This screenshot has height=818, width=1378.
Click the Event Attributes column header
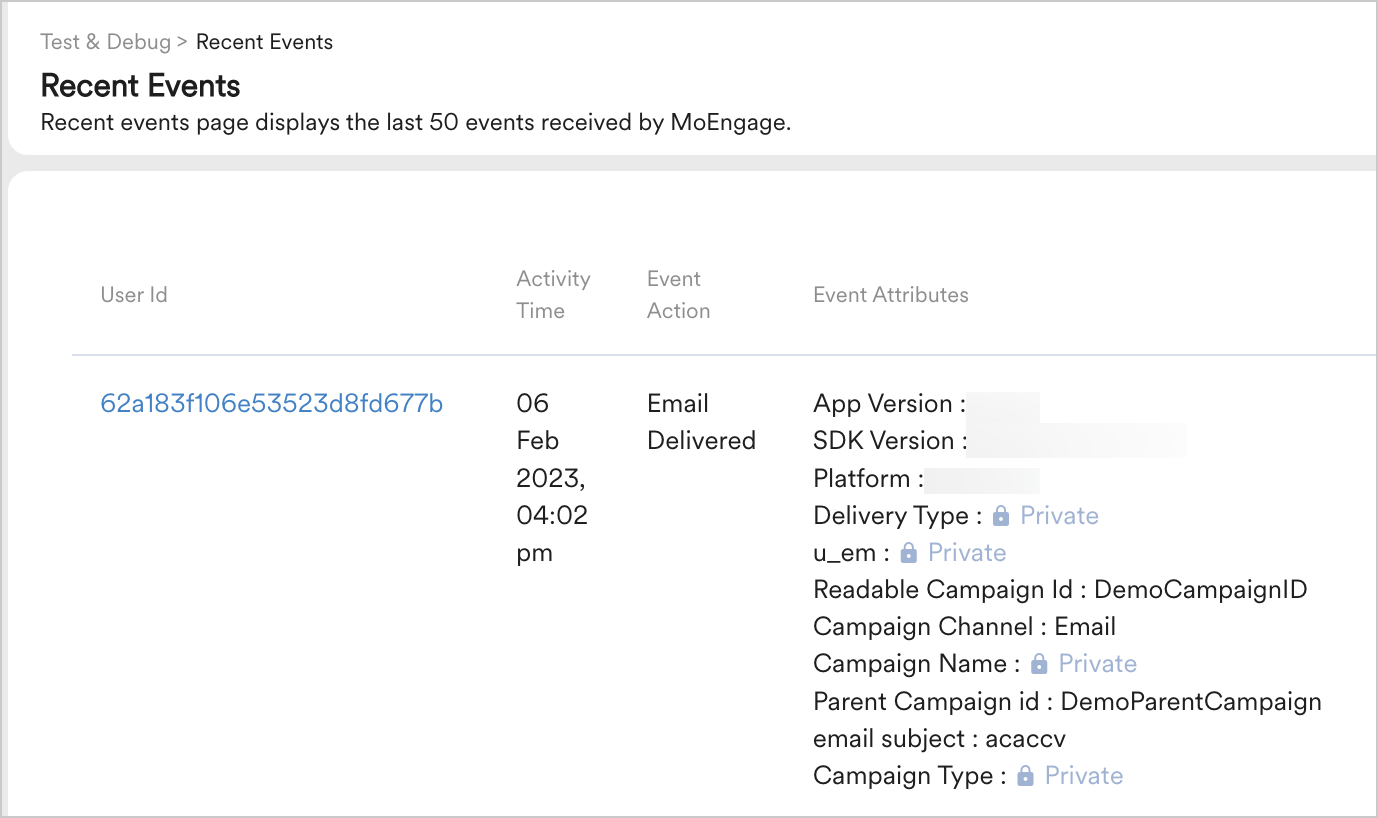tap(890, 295)
